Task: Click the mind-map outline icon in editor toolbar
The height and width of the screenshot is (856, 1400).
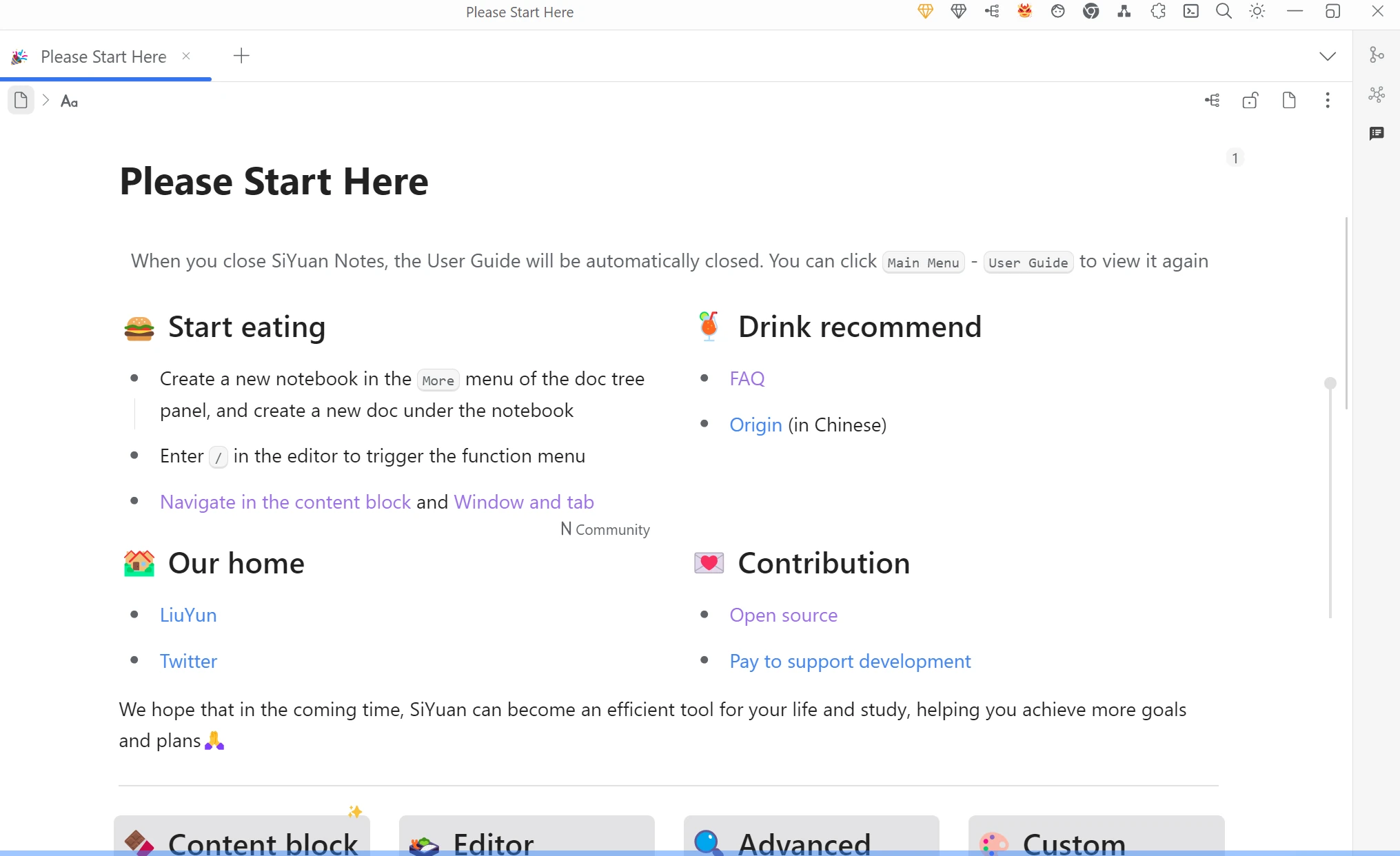Action: (1213, 101)
